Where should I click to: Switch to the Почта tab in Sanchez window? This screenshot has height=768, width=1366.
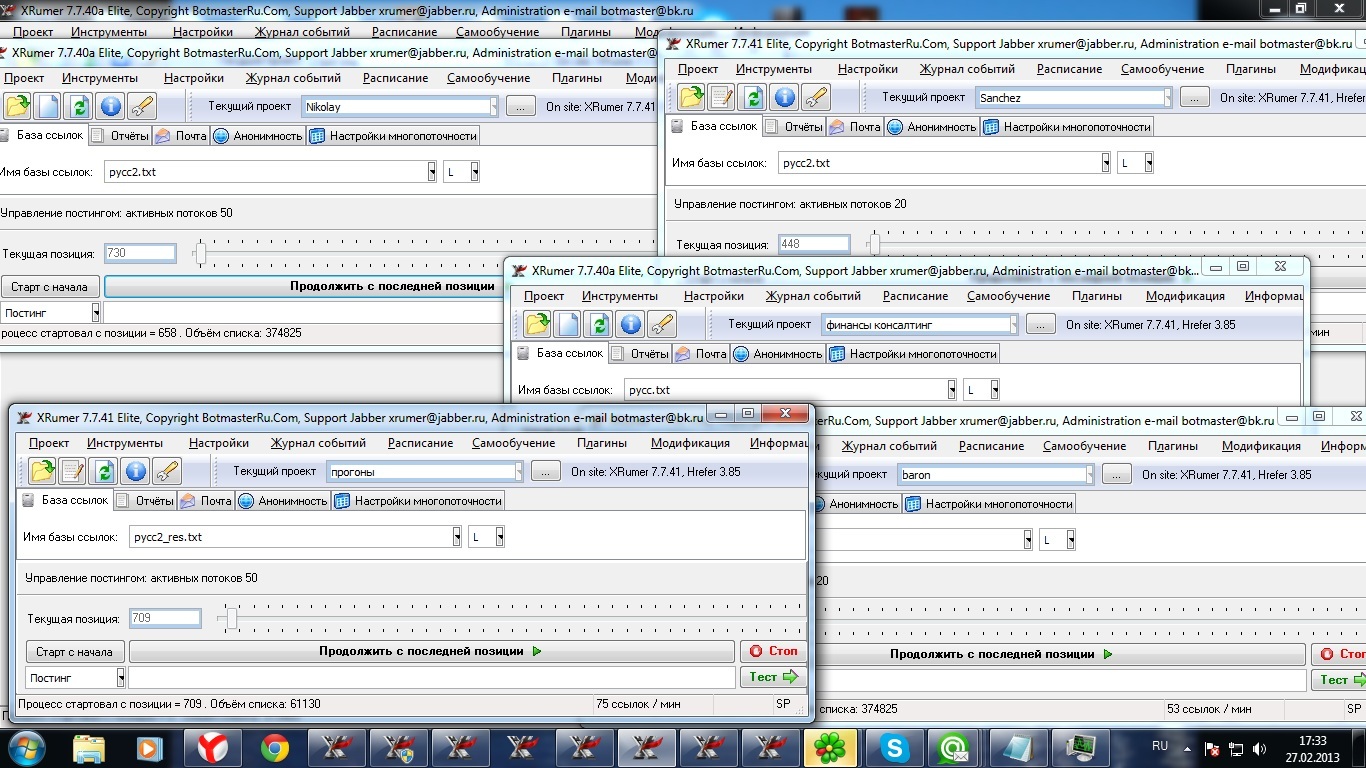855,127
